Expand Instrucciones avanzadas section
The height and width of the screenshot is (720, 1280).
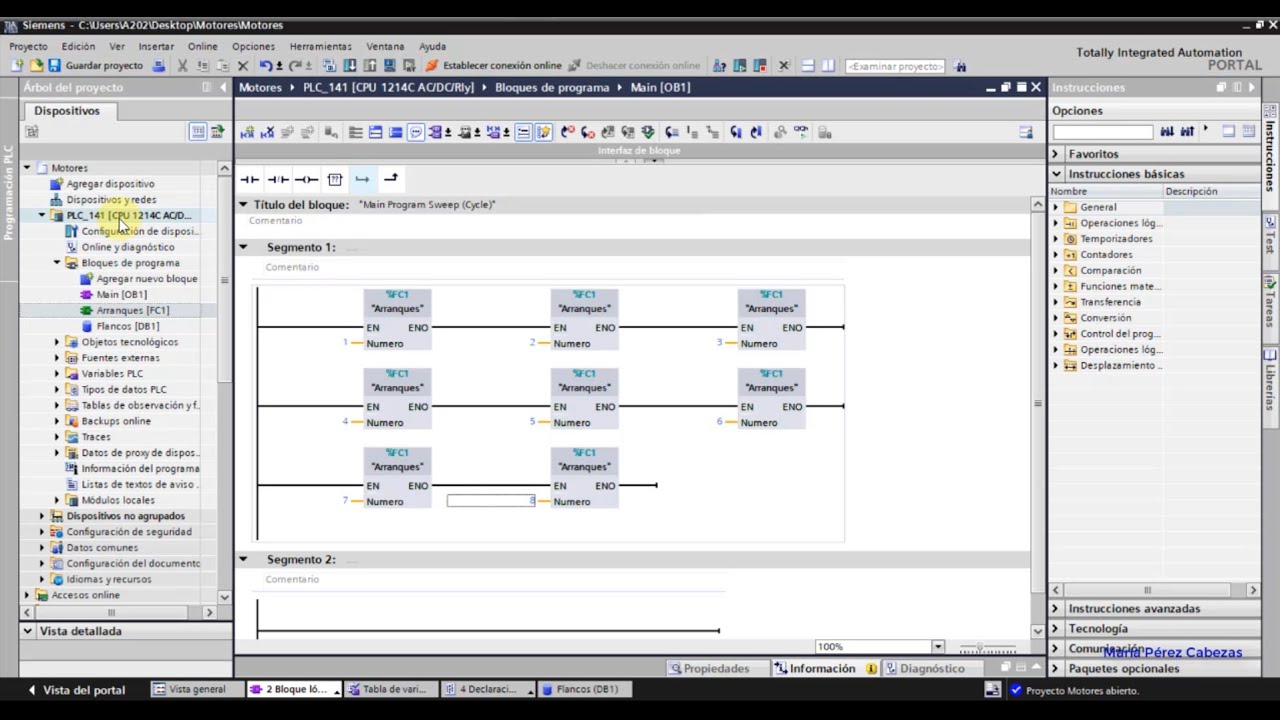[x=1055, y=608]
